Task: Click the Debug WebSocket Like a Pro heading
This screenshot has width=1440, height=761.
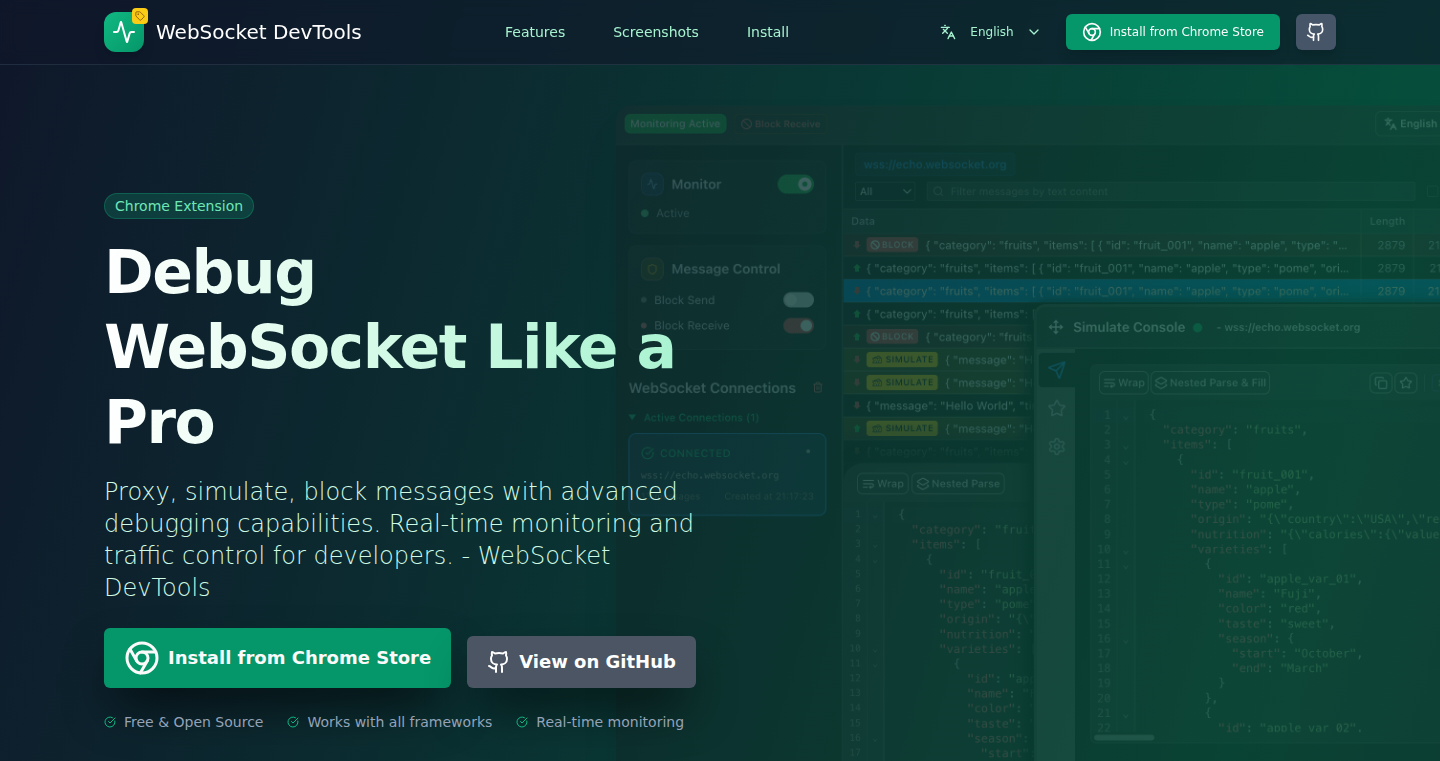Action: point(390,346)
